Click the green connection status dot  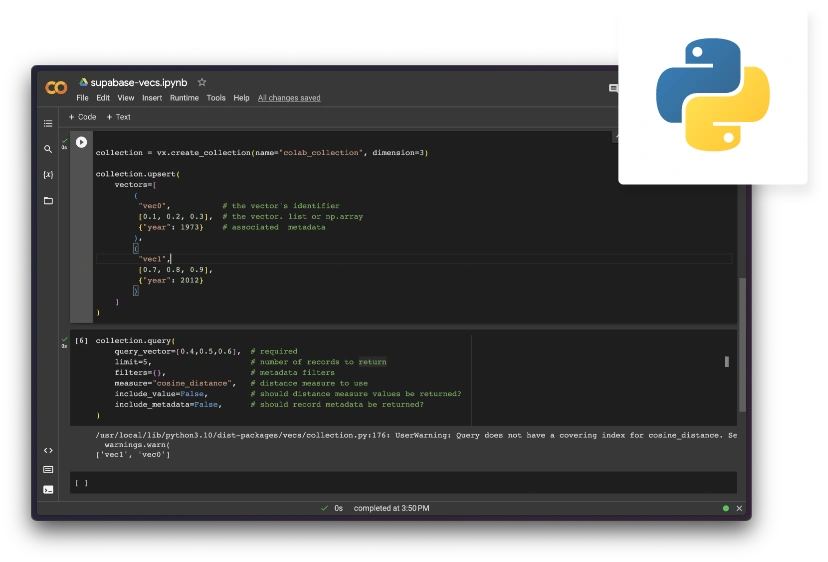pyautogui.click(x=726, y=508)
